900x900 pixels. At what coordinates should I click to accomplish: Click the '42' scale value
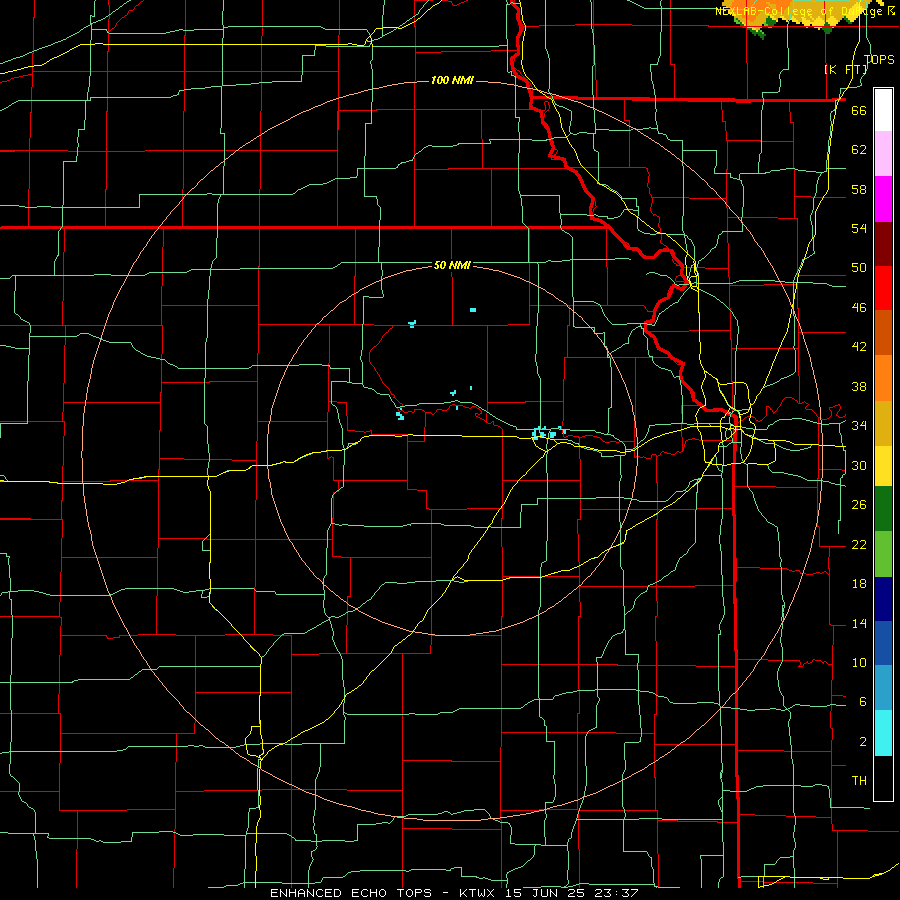pyautogui.click(x=859, y=347)
